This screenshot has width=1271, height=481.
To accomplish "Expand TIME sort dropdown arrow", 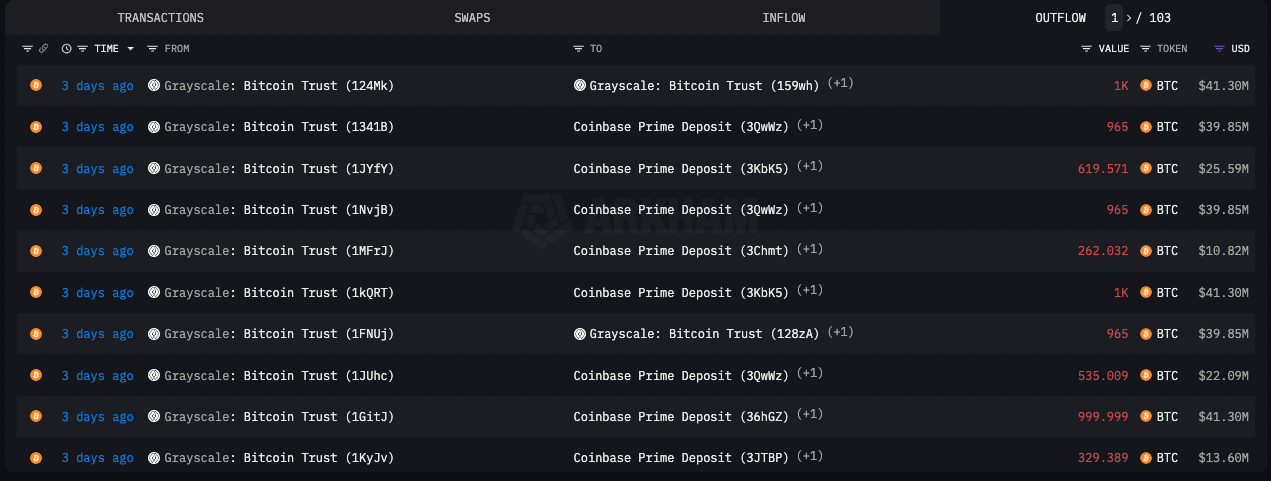I will 130,48.
